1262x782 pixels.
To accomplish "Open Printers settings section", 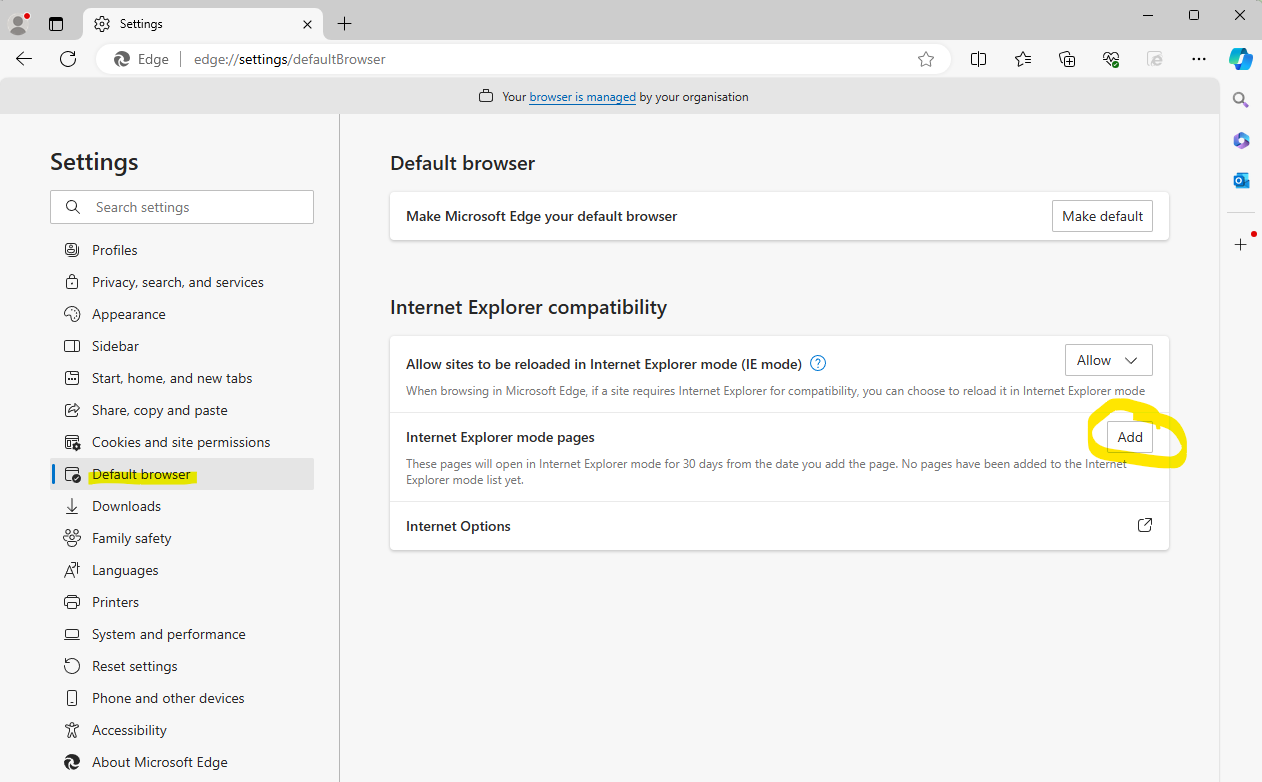I will [x=182, y=602].
